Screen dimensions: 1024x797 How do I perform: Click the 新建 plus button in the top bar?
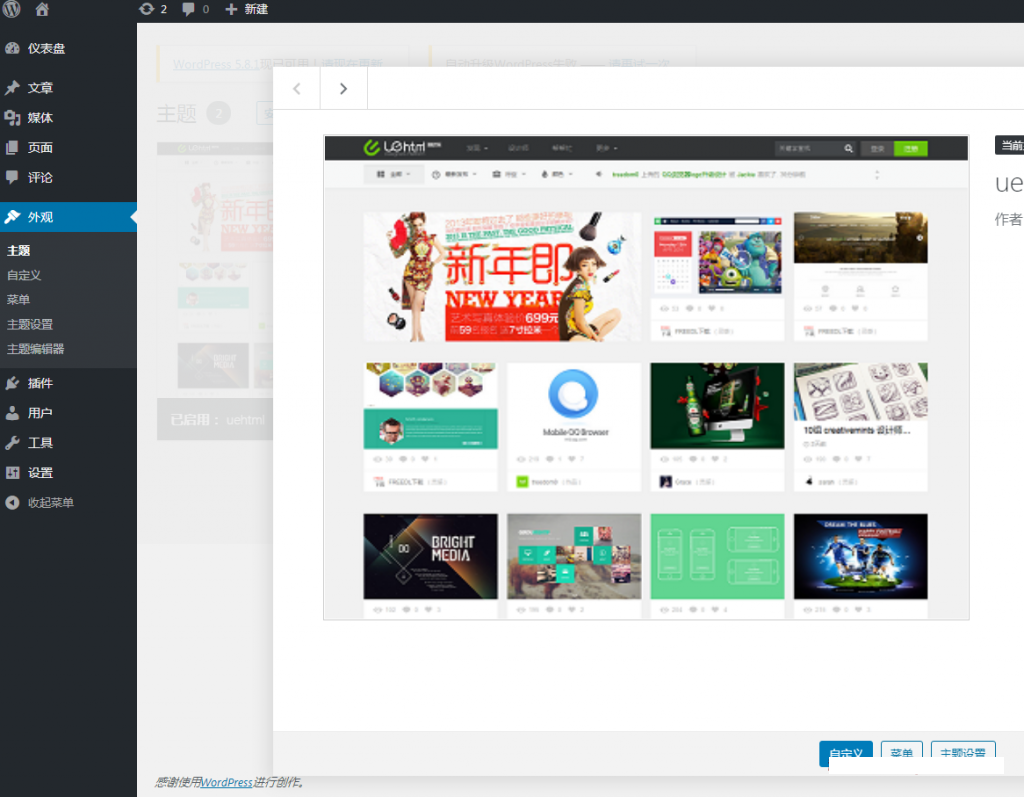coord(247,9)
